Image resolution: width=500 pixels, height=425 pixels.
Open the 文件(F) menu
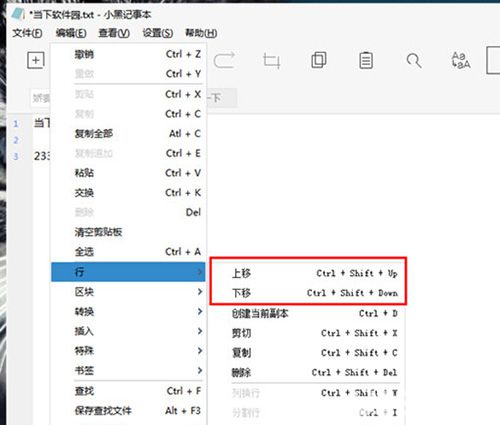pyautogui.click(x=27, y=33)
